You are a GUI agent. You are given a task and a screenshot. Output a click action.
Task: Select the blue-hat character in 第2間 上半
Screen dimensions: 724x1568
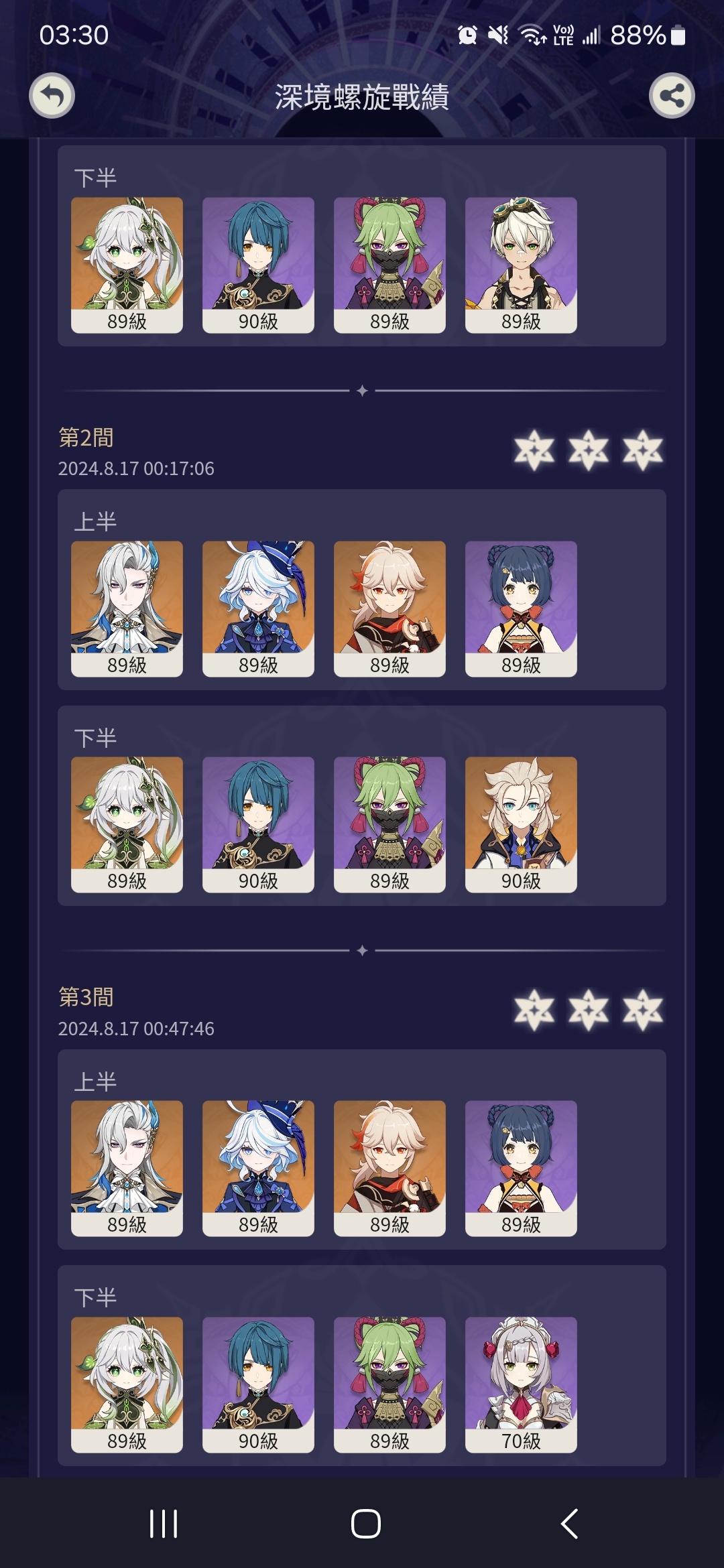[258, 608]
